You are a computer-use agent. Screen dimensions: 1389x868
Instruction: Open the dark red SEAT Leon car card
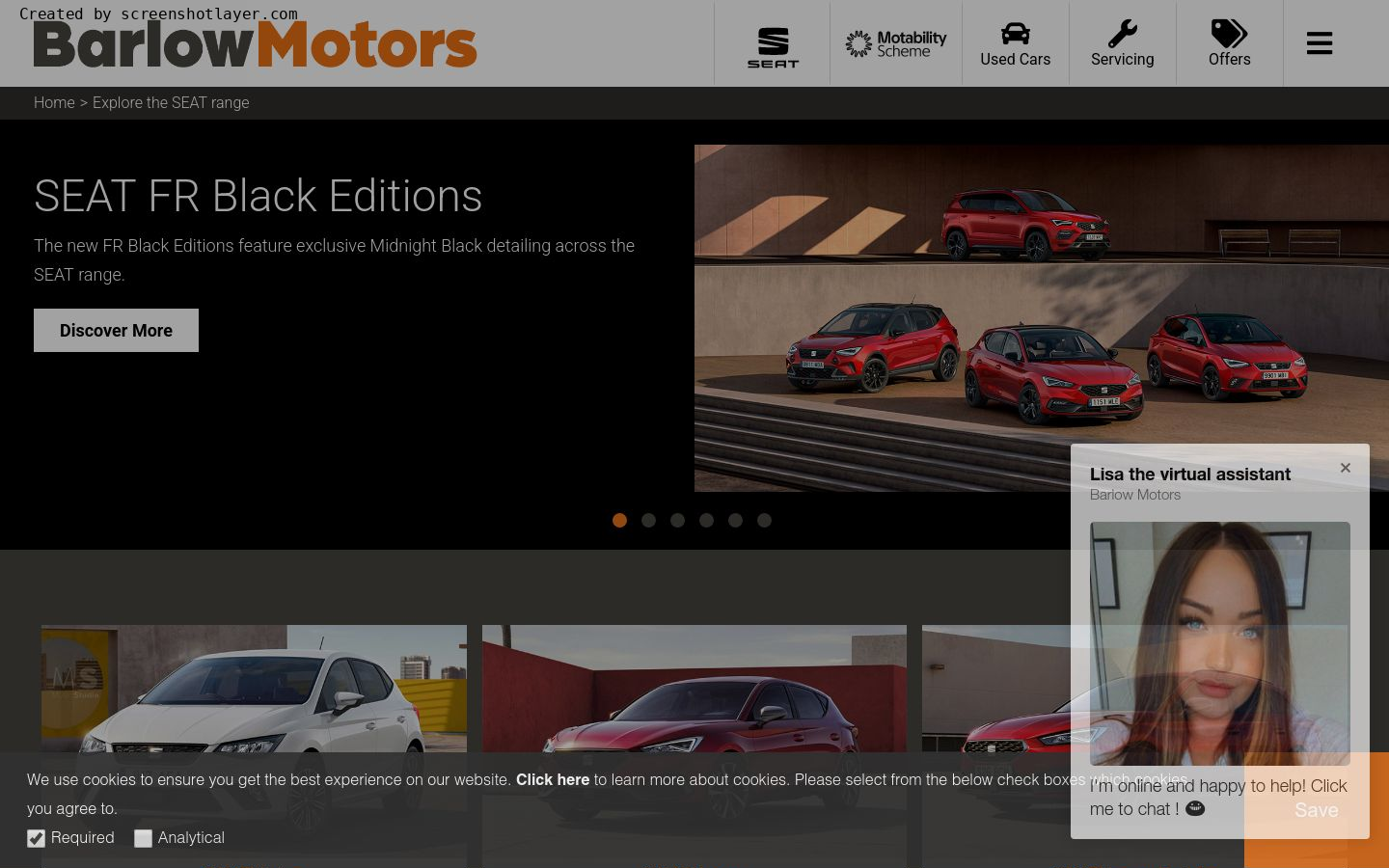click(694, 746)
